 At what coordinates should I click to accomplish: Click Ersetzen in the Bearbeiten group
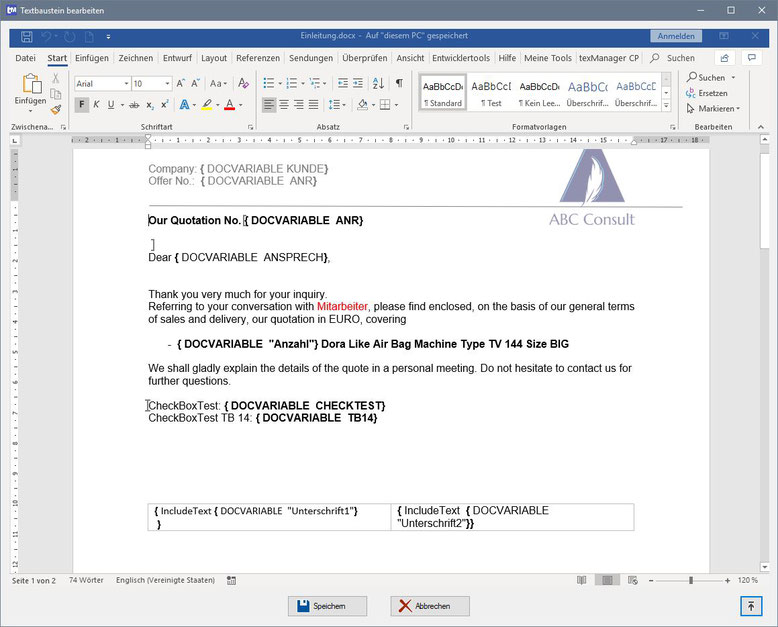point(707,93)
